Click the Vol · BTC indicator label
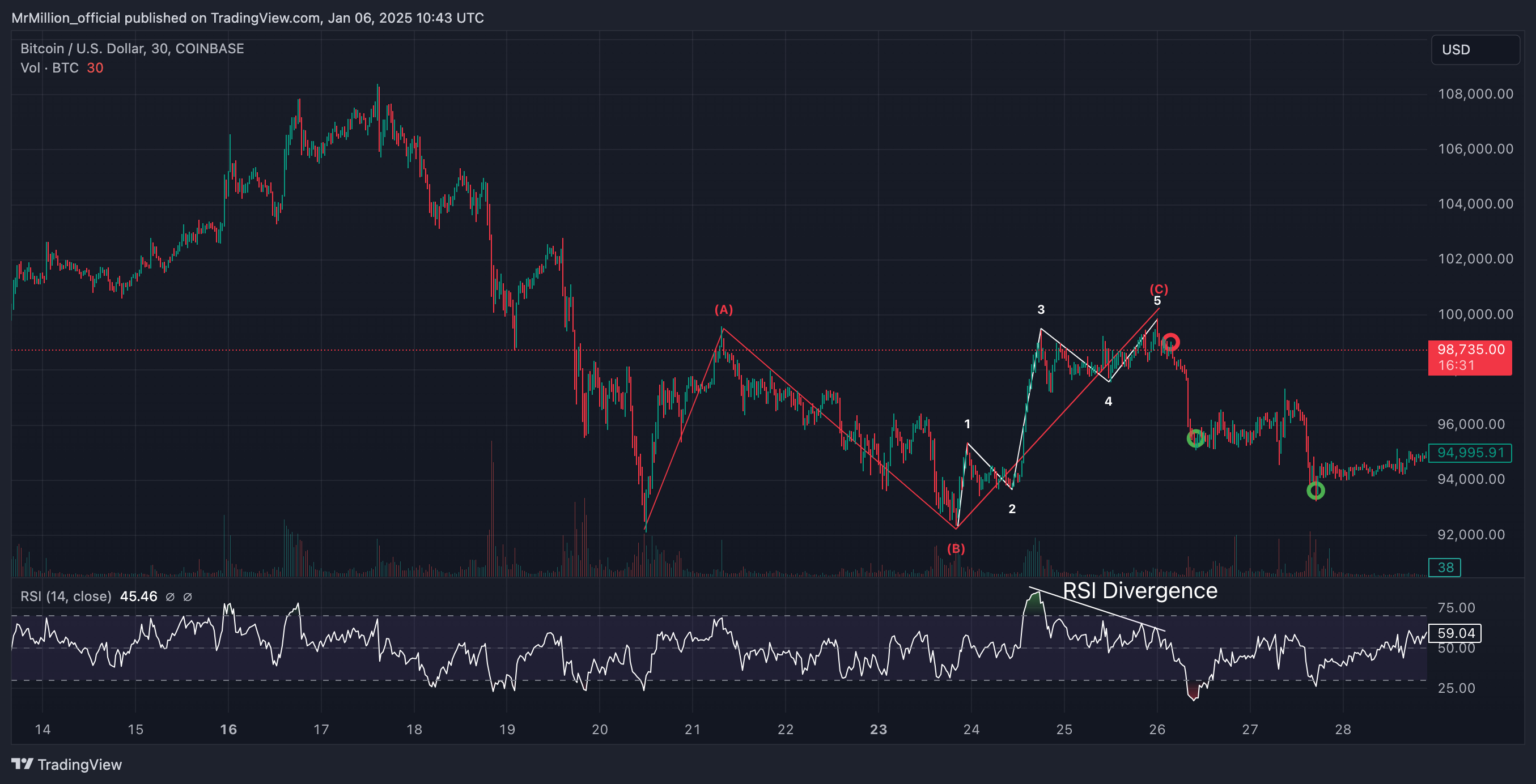The height and width of the screenshot is (784, 1536). [x=49, y=68]
